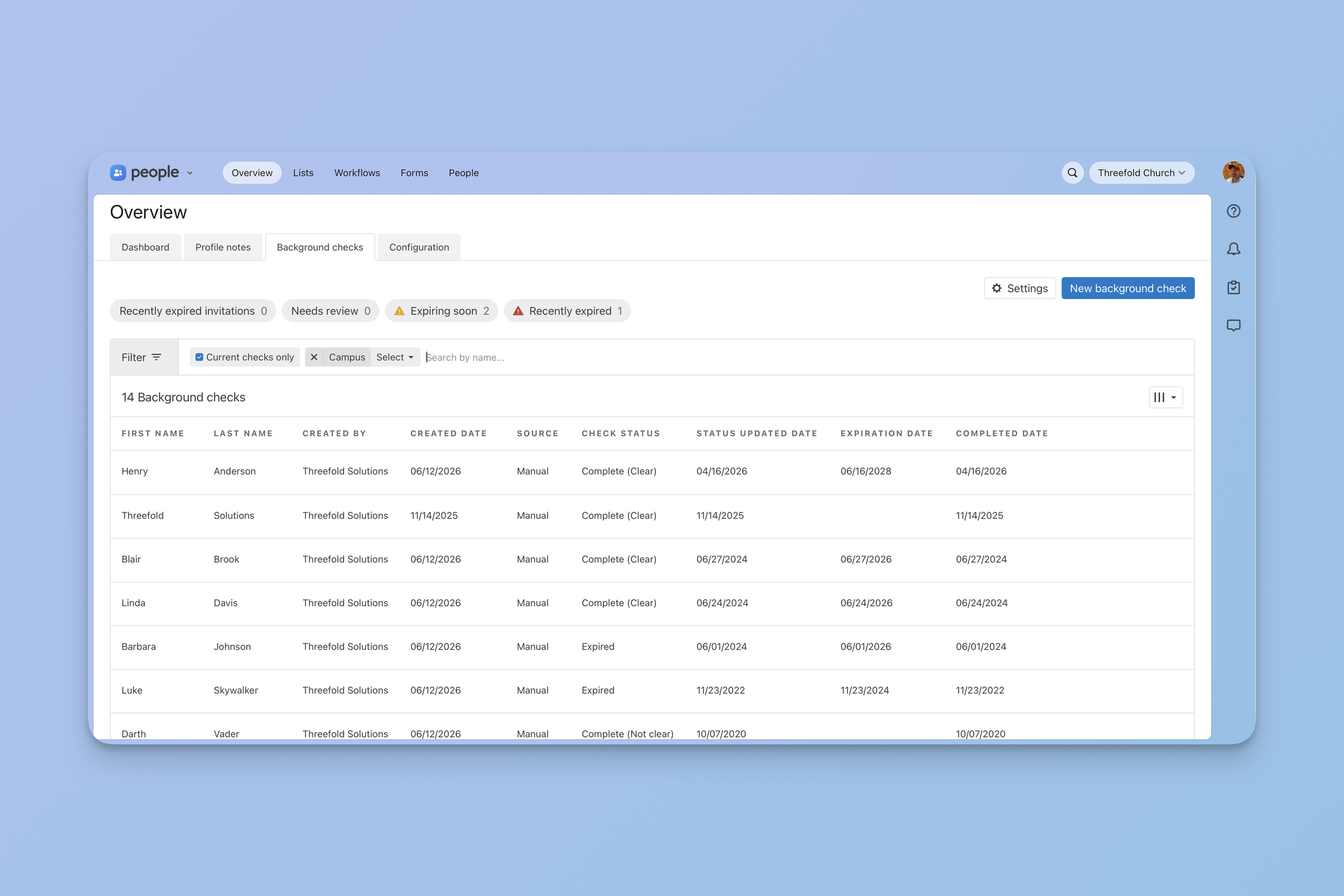Select the Background checks tab
1344x896 pixels.
tap(320, 247)
